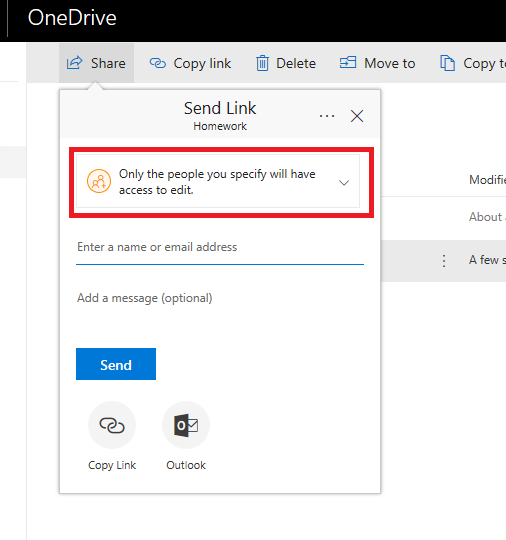This screenshot has width=506, height=540.
Task: Click the Move to folder icon
Action: tap(348, 63)
